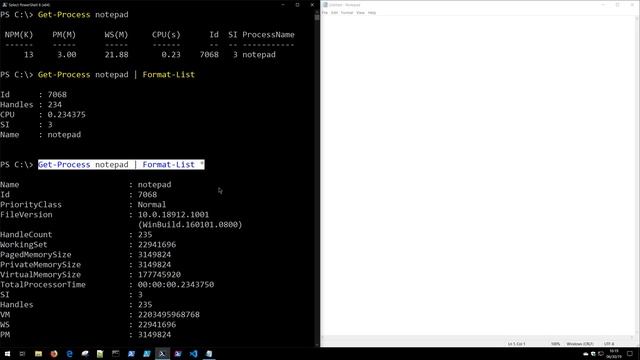
Task: Click the Notepad encoding status entry
Action: [609, 344]
